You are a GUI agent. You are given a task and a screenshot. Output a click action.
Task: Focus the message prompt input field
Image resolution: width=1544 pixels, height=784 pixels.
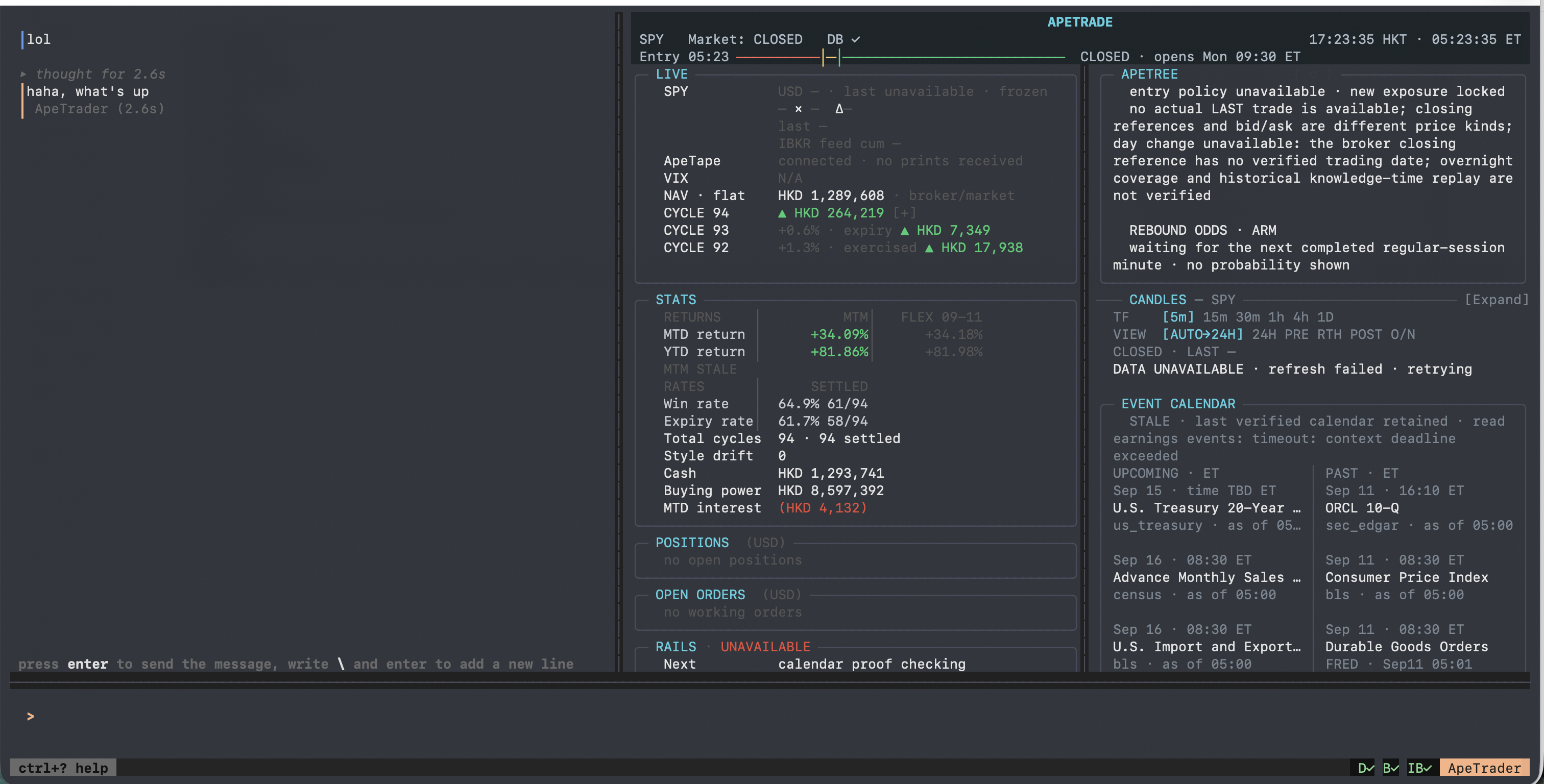click(770, 716)
